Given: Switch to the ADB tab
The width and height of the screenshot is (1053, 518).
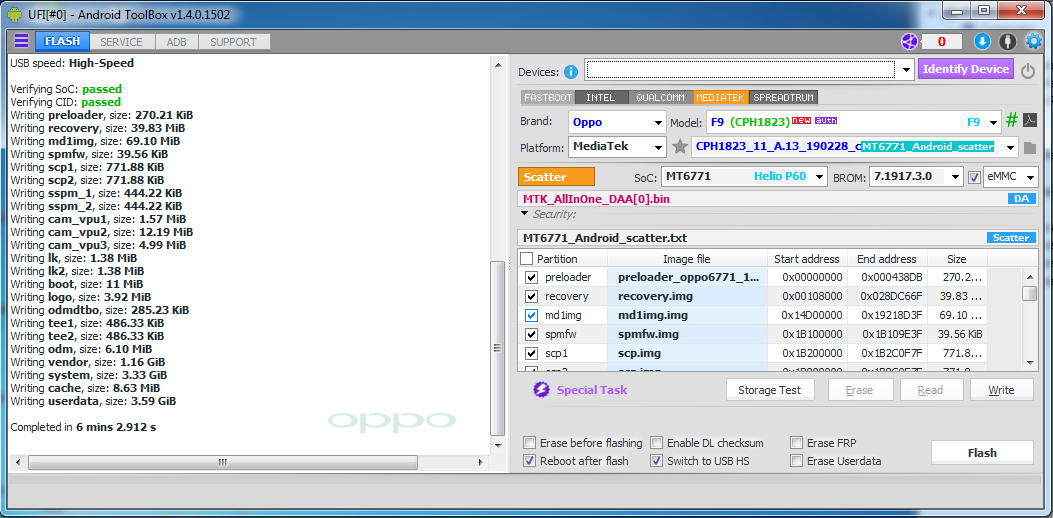Looking at the screenshot, I should pyautogui.click(x=177, y=42).
